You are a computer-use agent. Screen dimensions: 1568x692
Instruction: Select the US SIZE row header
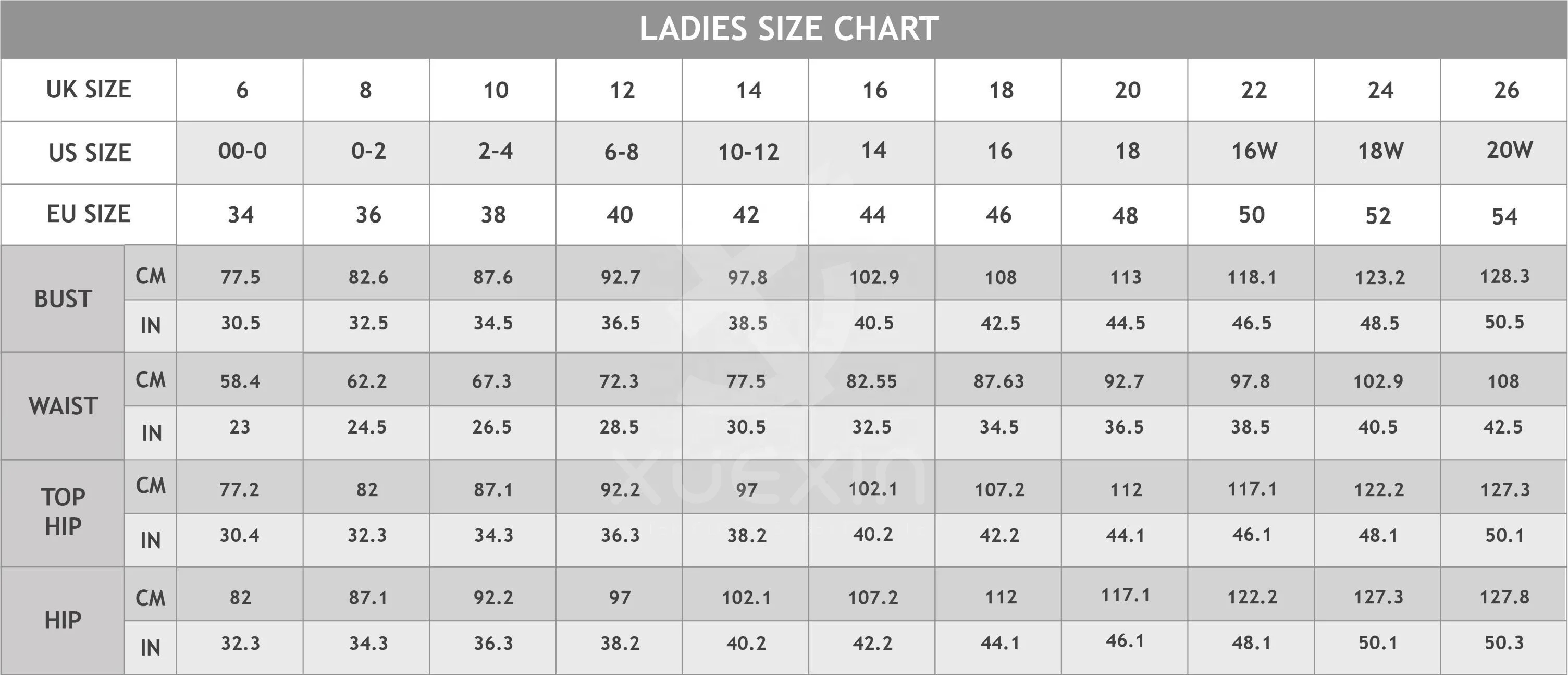(89, 153)
